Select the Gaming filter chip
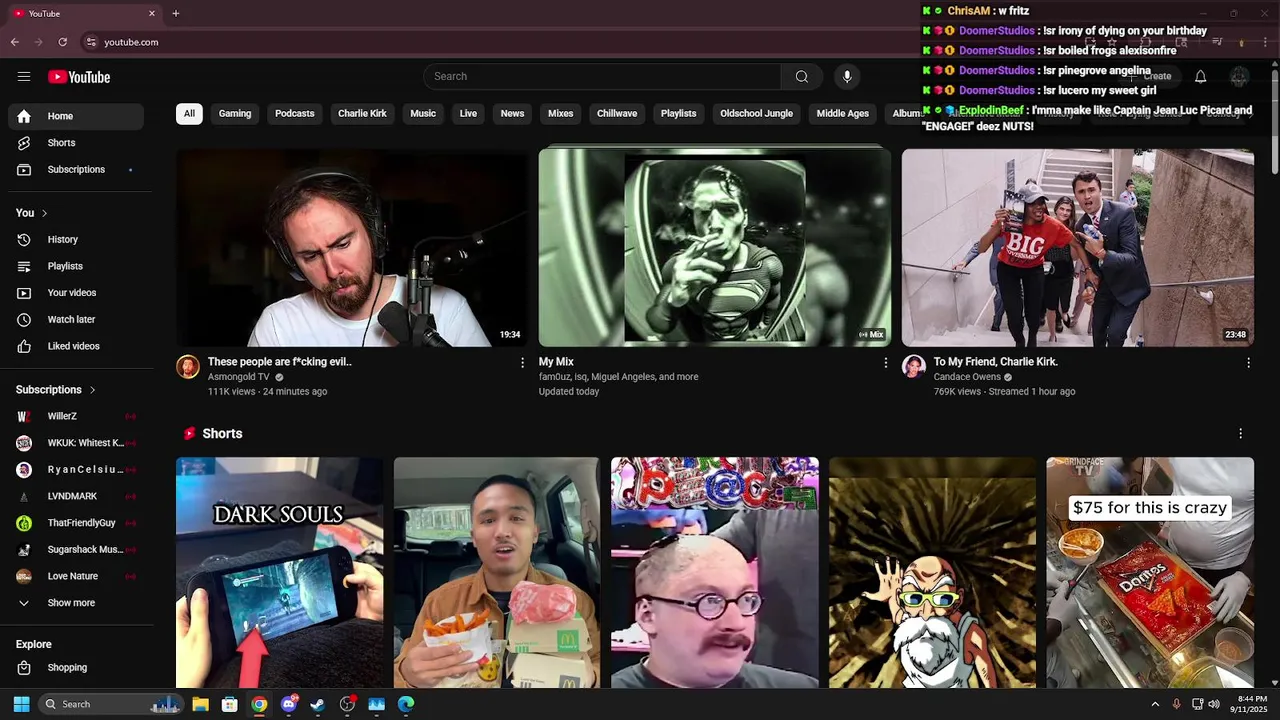Screen dimensions: 1280x720 click(235, 114)
